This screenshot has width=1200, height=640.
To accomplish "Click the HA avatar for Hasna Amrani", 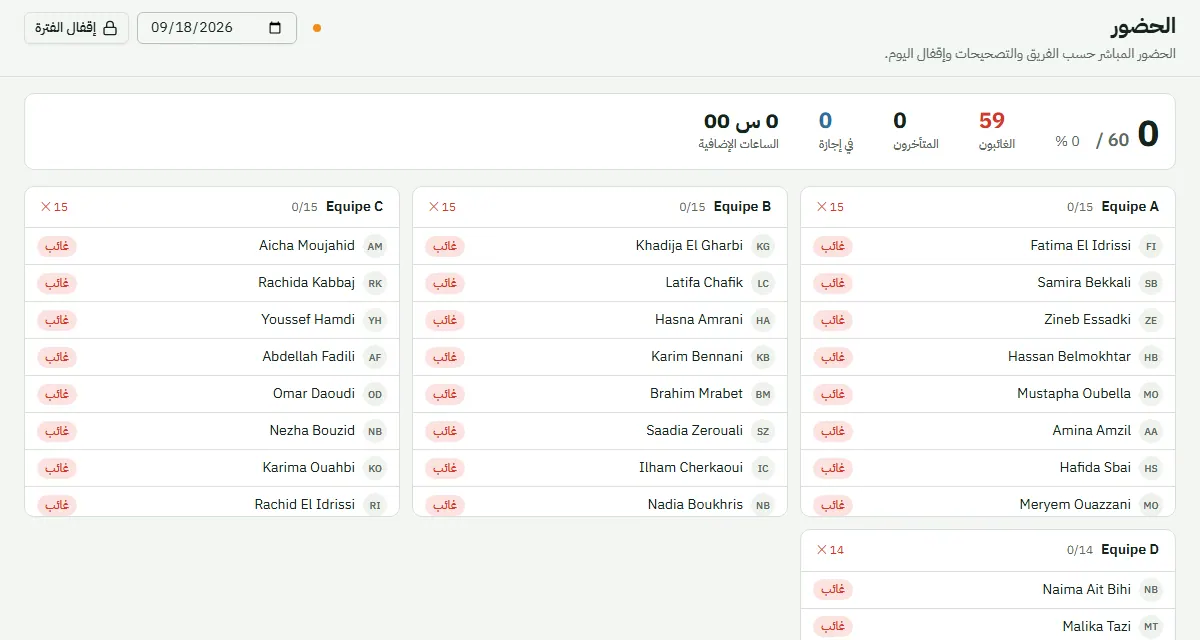I will pos(763,320).
